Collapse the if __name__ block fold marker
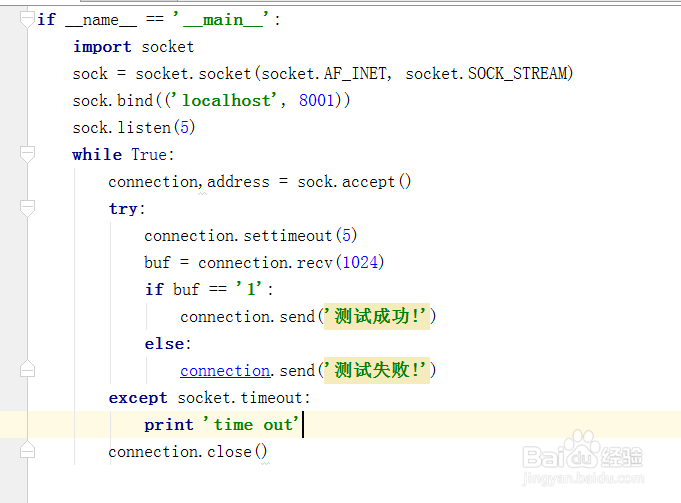Viewport: 681px width, 503px height. [27, 19]
